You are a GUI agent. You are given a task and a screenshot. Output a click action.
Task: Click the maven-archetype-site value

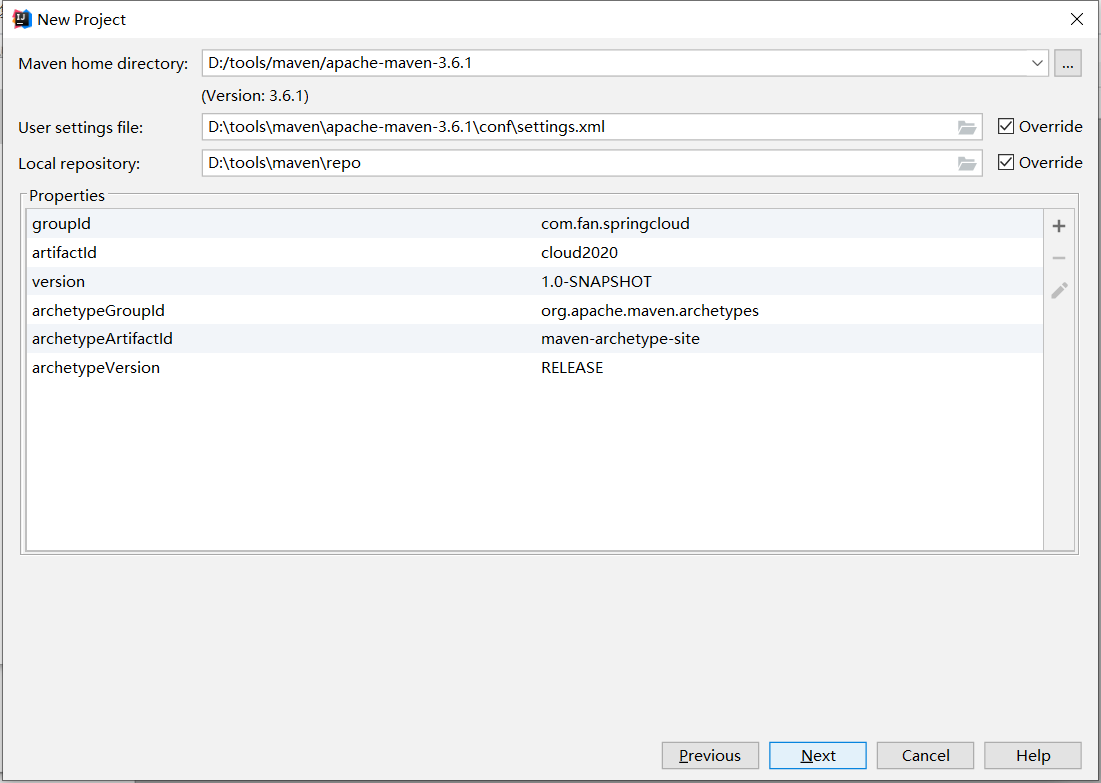point(620,338)
